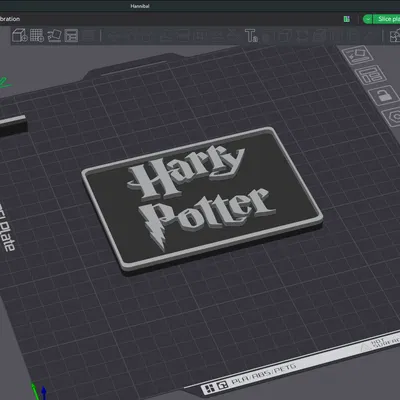The image size is (400, 400).
Task: Click the Add model cube icon
Action: (19, 35)
